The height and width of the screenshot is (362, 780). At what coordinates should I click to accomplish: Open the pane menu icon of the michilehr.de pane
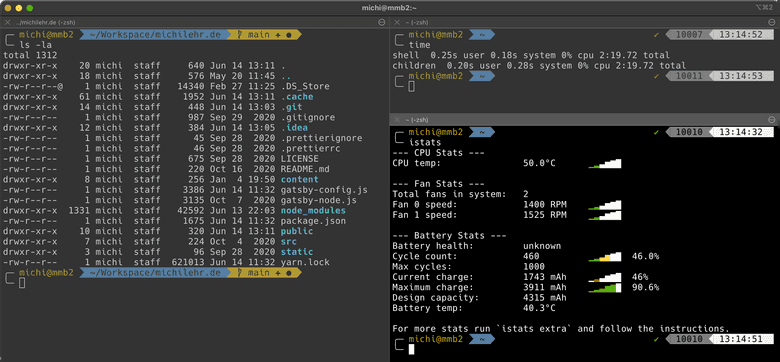(382, 22)
